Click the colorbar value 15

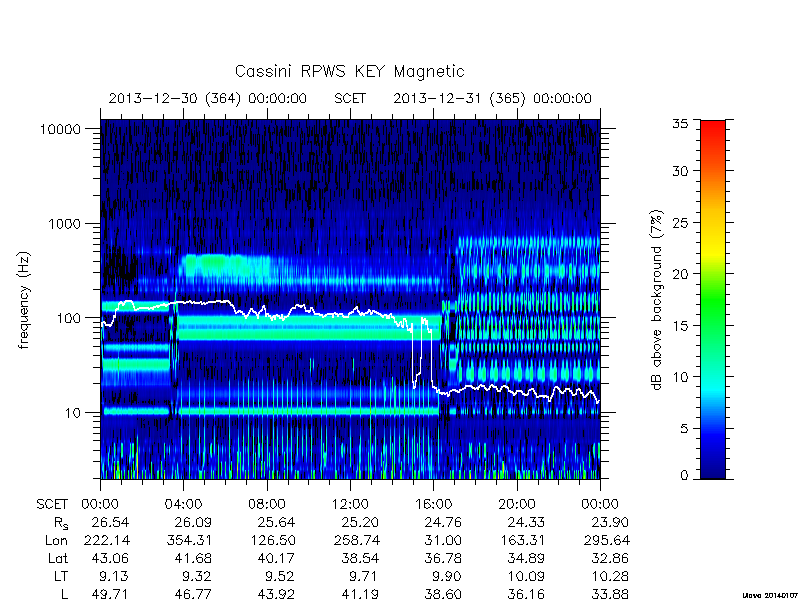(680, 326)
